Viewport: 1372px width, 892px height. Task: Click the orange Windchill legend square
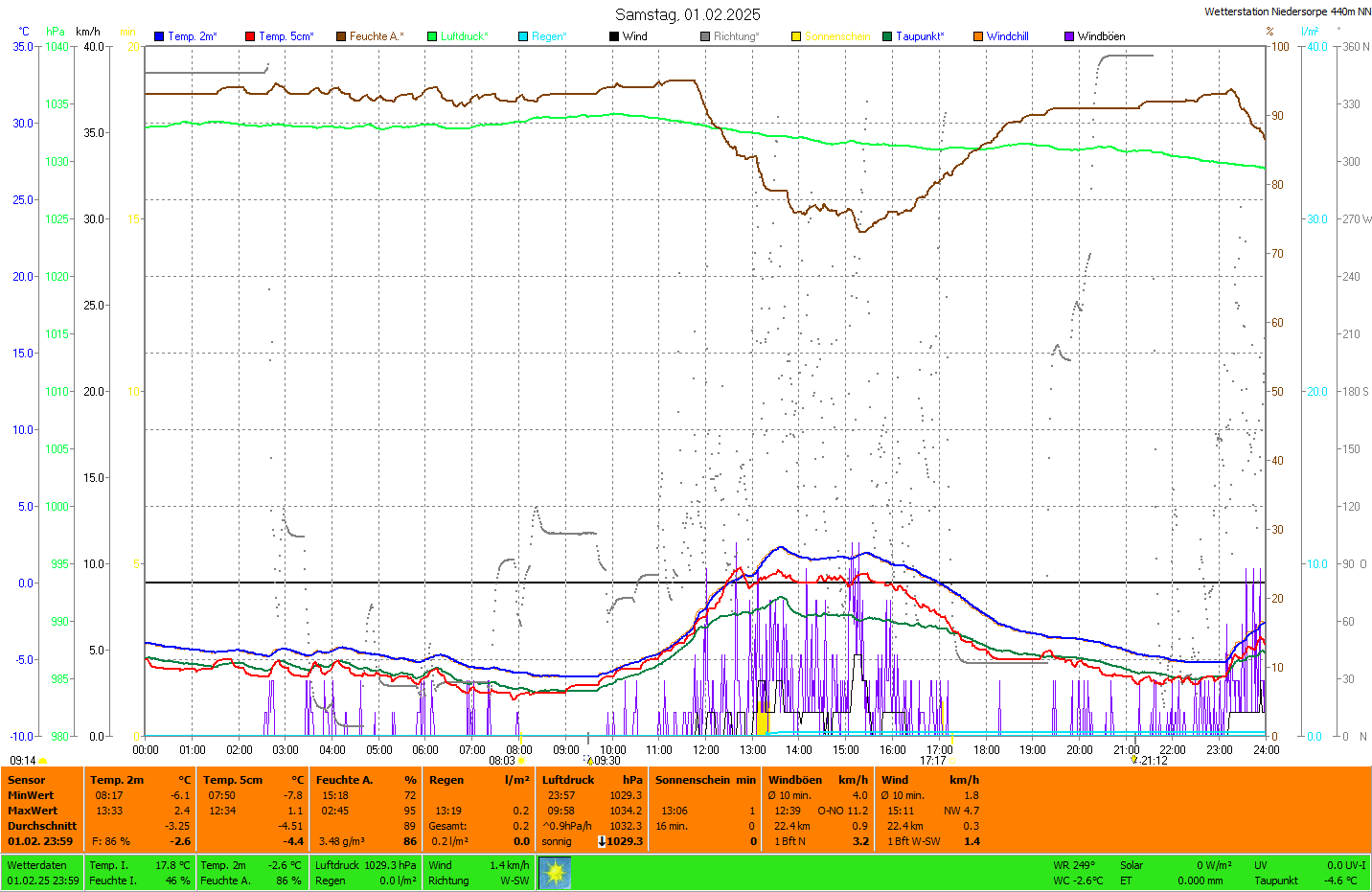978,36
